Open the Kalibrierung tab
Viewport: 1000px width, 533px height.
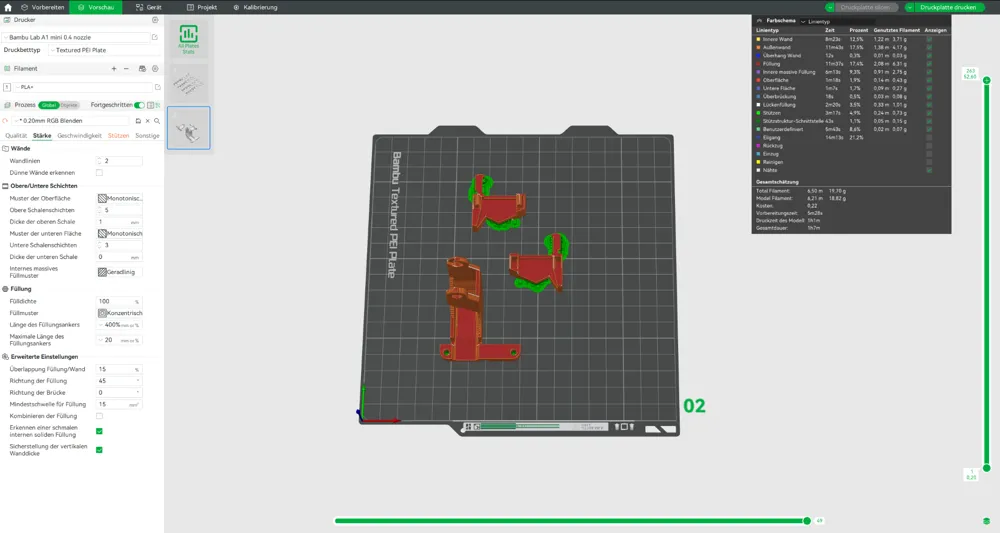[x=255, y=7]
